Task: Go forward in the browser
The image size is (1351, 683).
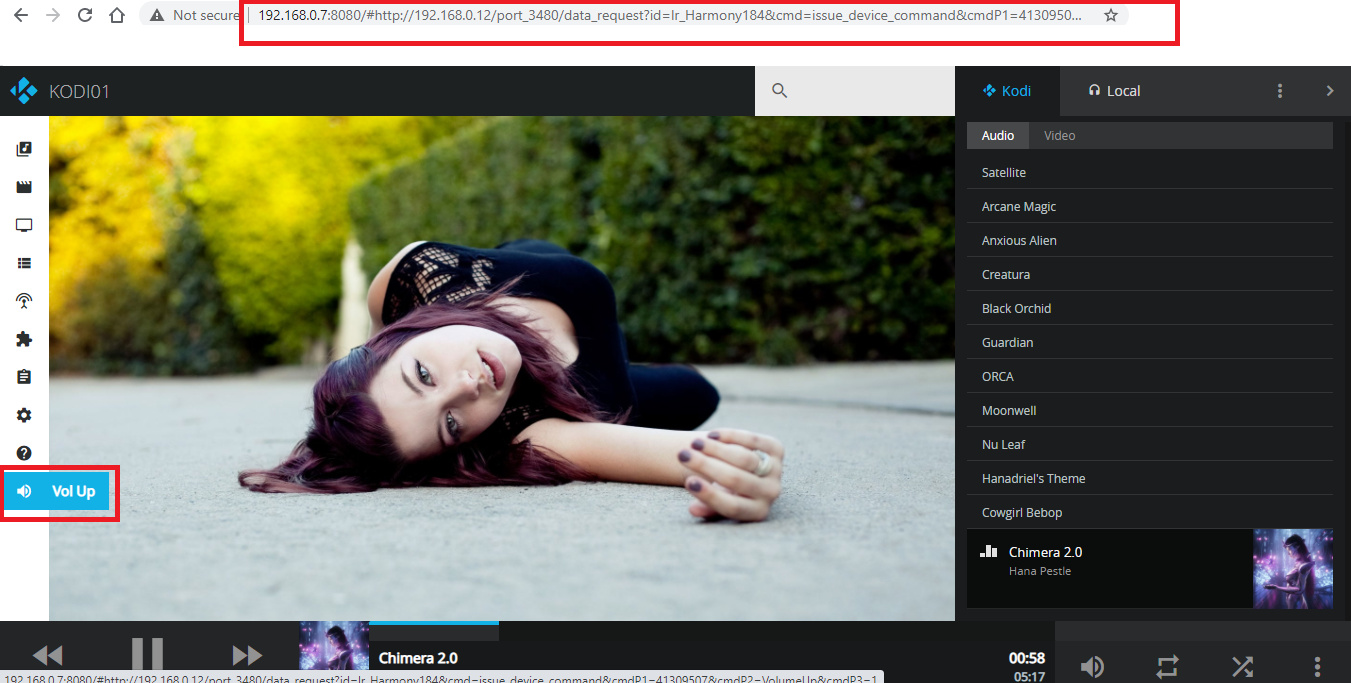Action: point(53,15)
